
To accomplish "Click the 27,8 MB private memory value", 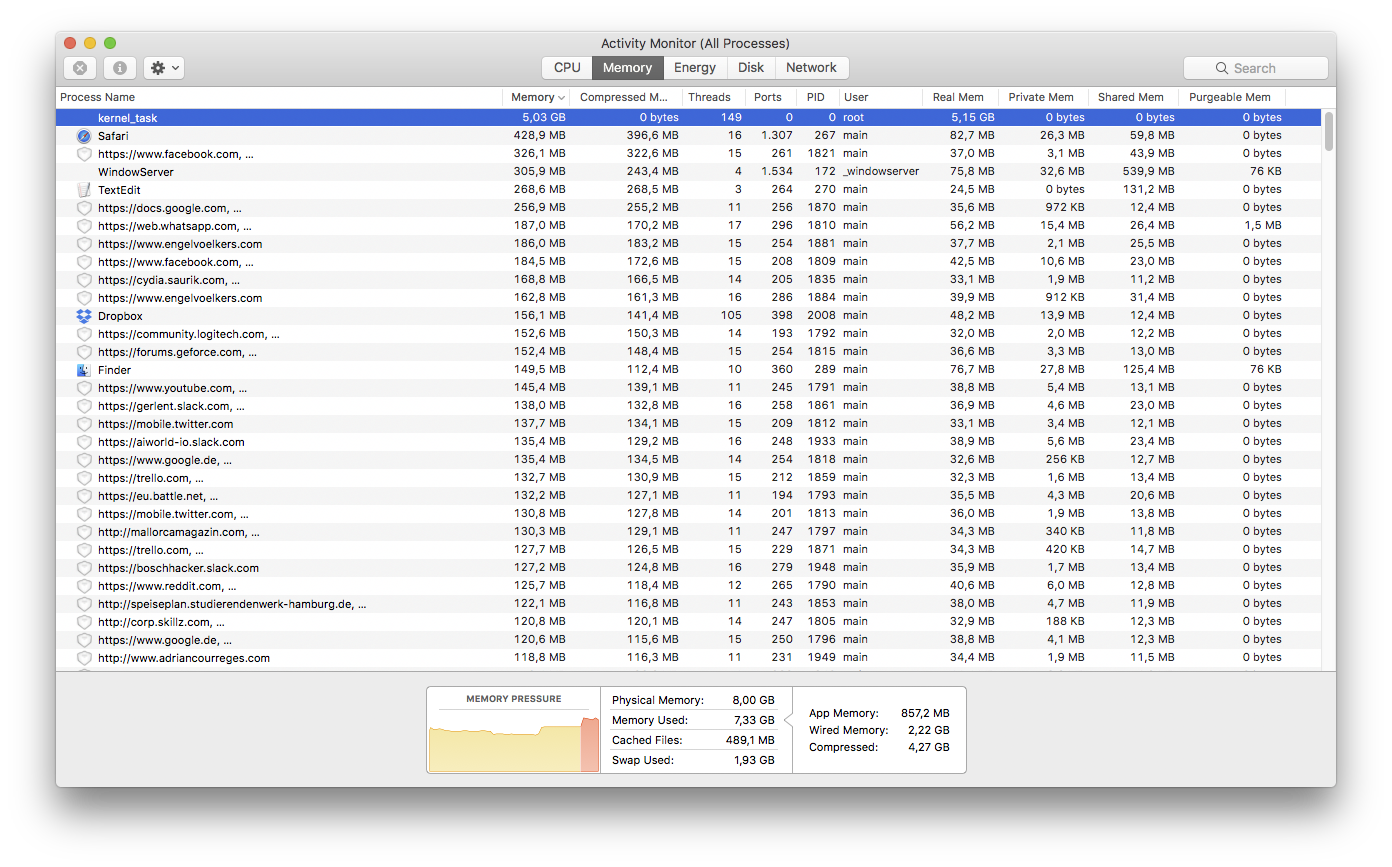I will coord(1062,370).
